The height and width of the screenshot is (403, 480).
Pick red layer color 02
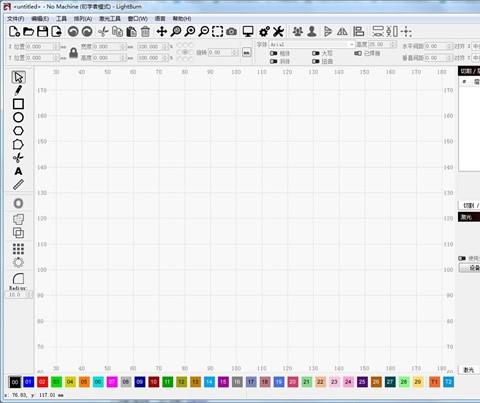pyautogui.click(x=42, y=382)
